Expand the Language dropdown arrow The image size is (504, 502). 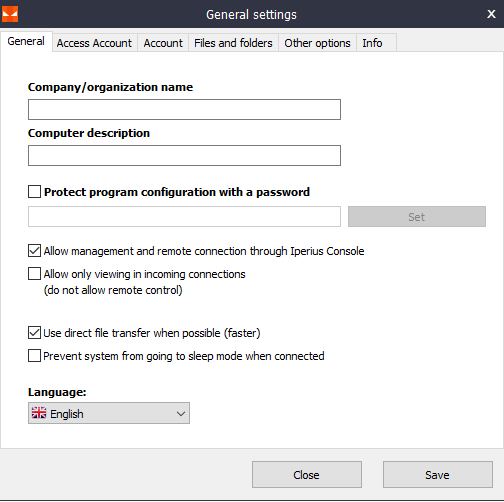click(181, 414)
